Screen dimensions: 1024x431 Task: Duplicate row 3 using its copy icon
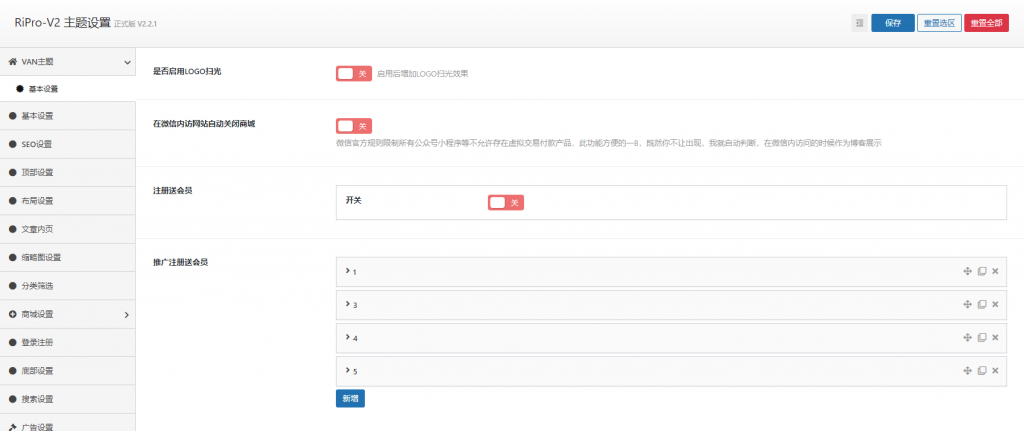coord(982,304)
